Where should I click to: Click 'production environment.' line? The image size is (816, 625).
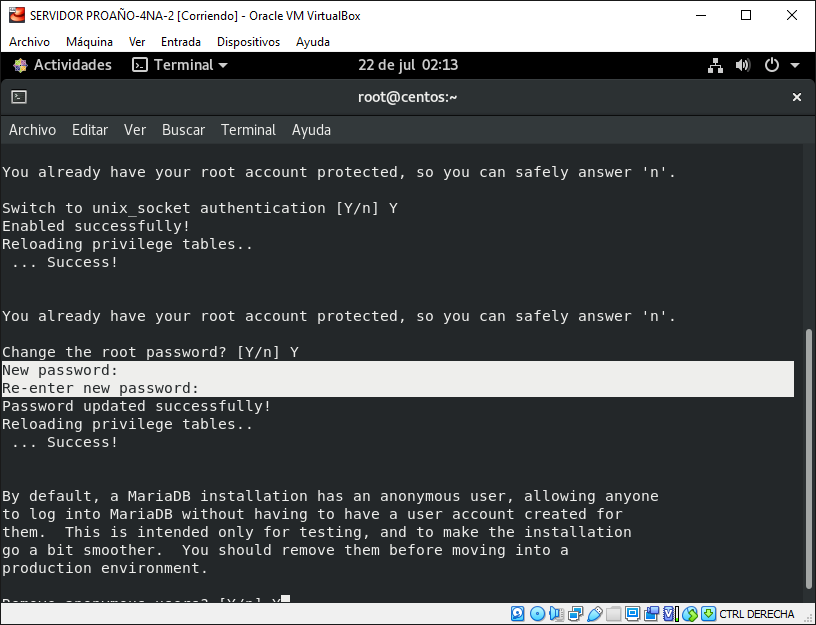click(105, 568)
